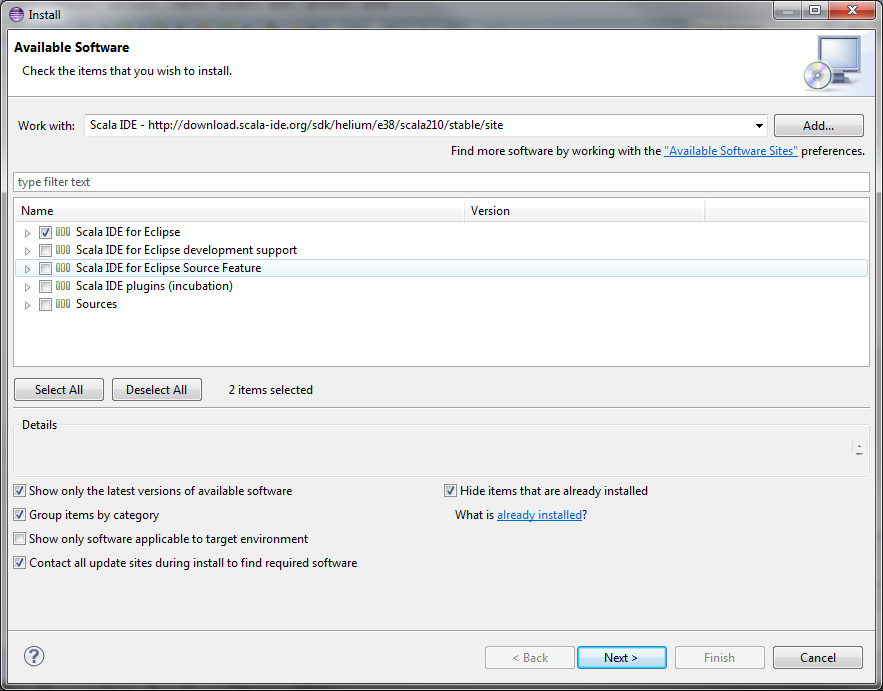Close the Install dialog window
883x691 pixels.
(853, 11)
